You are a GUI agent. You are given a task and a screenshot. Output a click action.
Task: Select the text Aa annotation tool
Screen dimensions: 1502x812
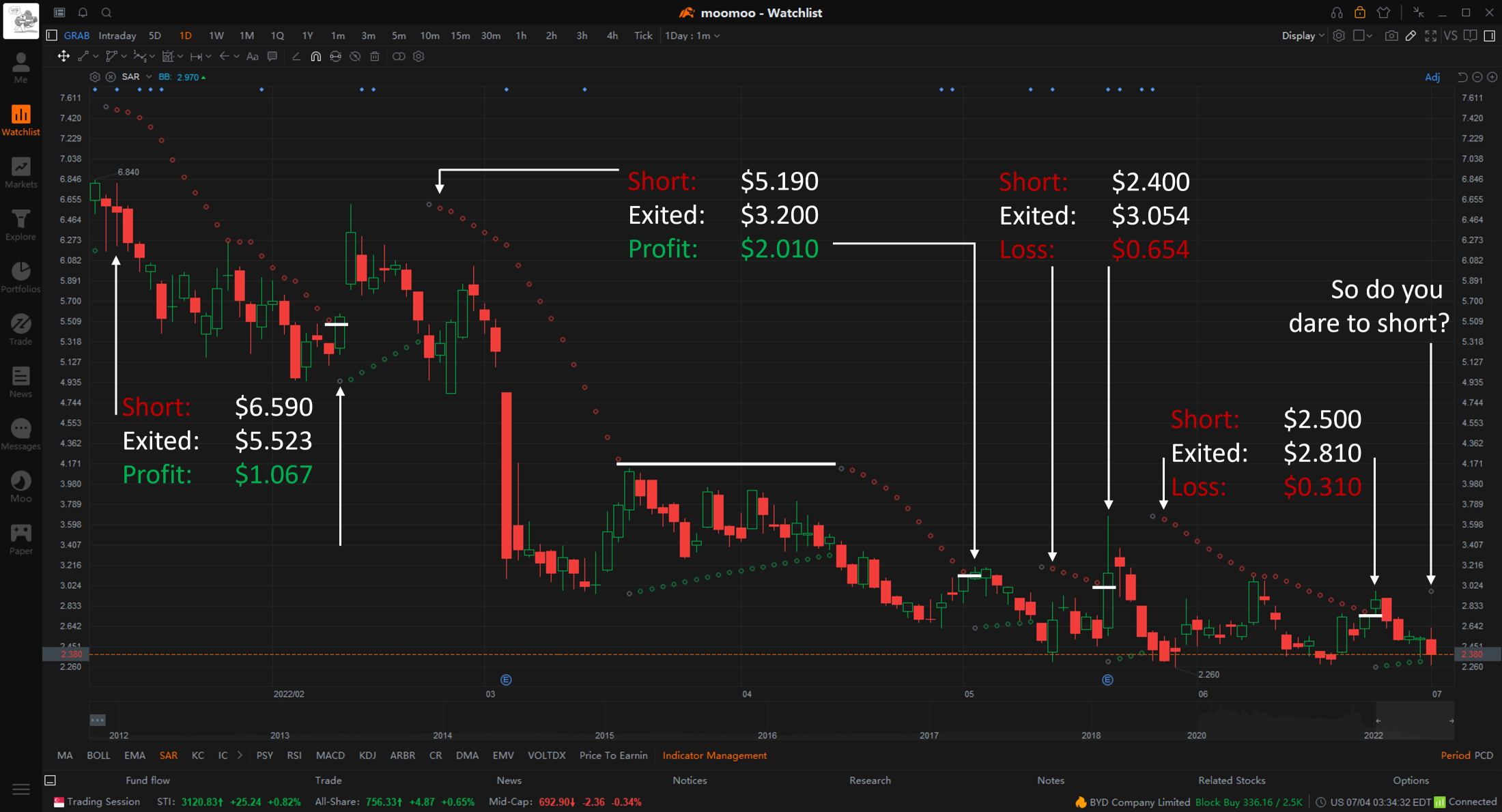253,57
